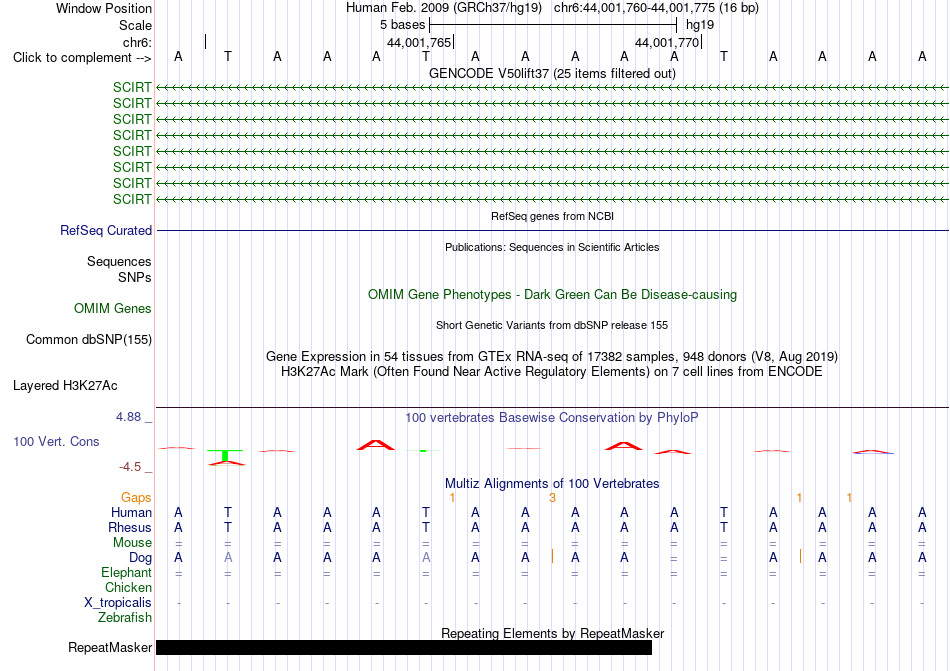
Task: Click the Rhesus alignment row label
Action: (x=130, y=528)
